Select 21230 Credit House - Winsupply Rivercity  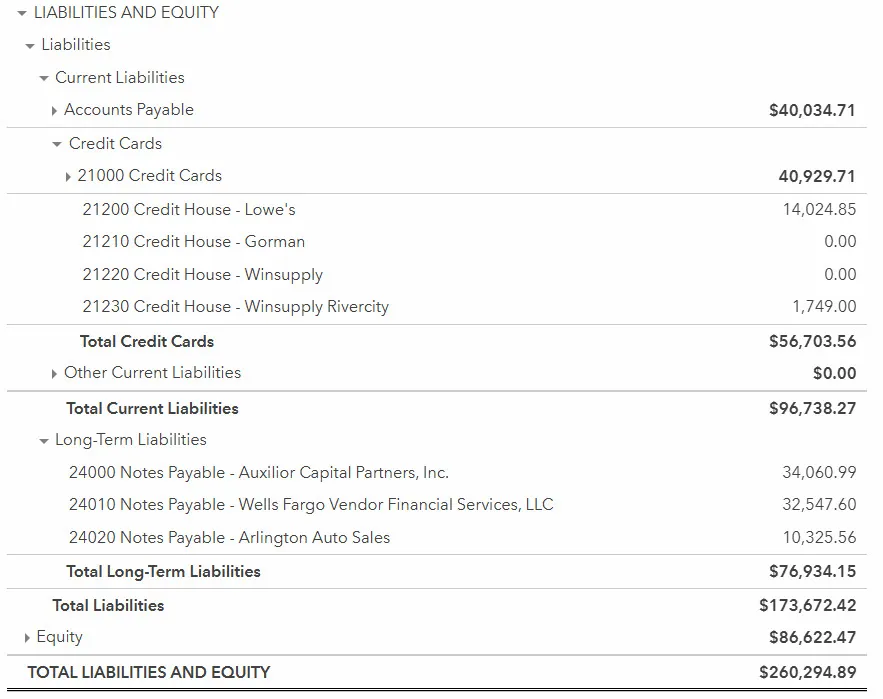coord(235,307)
